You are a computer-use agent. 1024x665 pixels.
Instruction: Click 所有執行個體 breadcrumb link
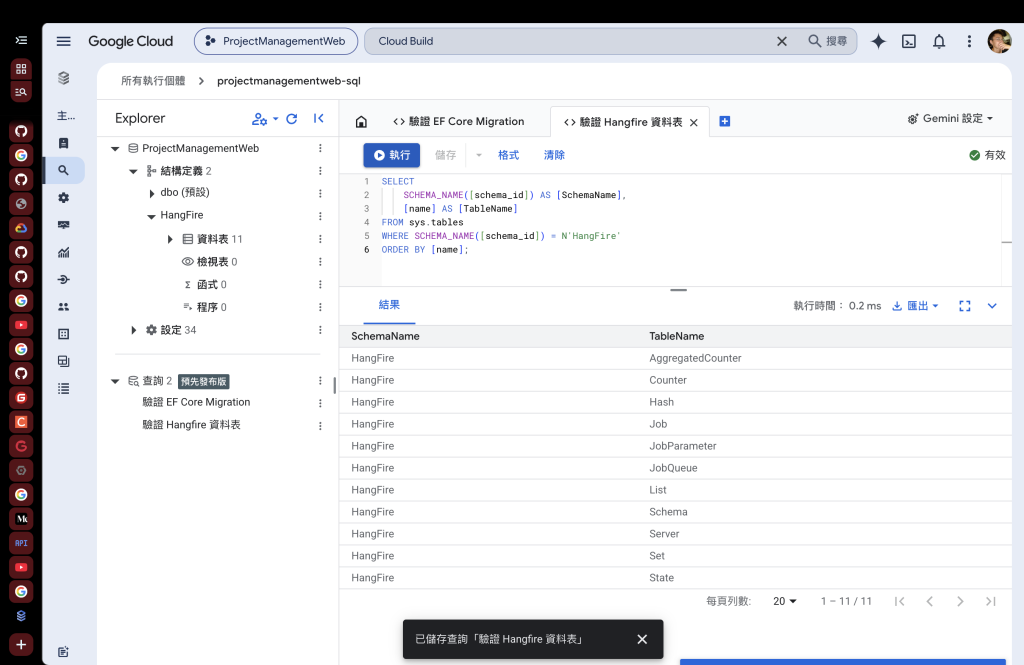153,81
